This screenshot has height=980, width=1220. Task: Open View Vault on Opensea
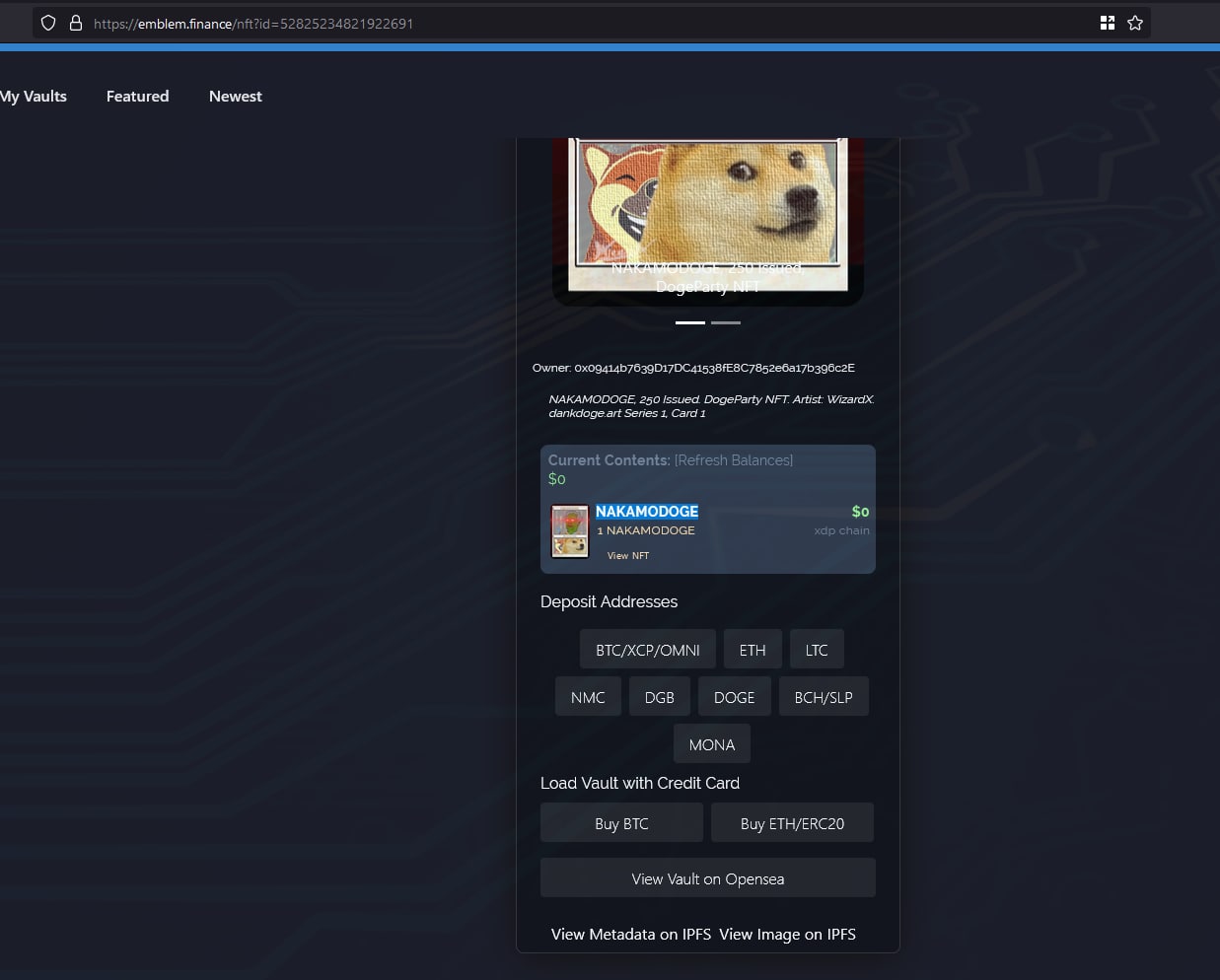click(708, 878)
